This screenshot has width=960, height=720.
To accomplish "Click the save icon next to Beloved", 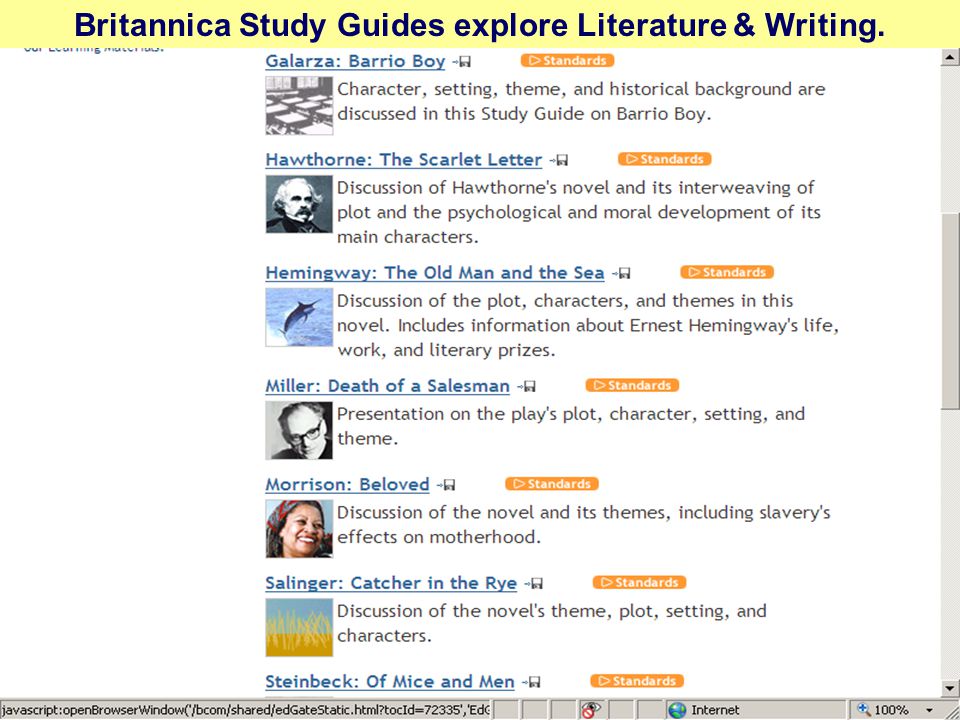I will pos(446,486).
